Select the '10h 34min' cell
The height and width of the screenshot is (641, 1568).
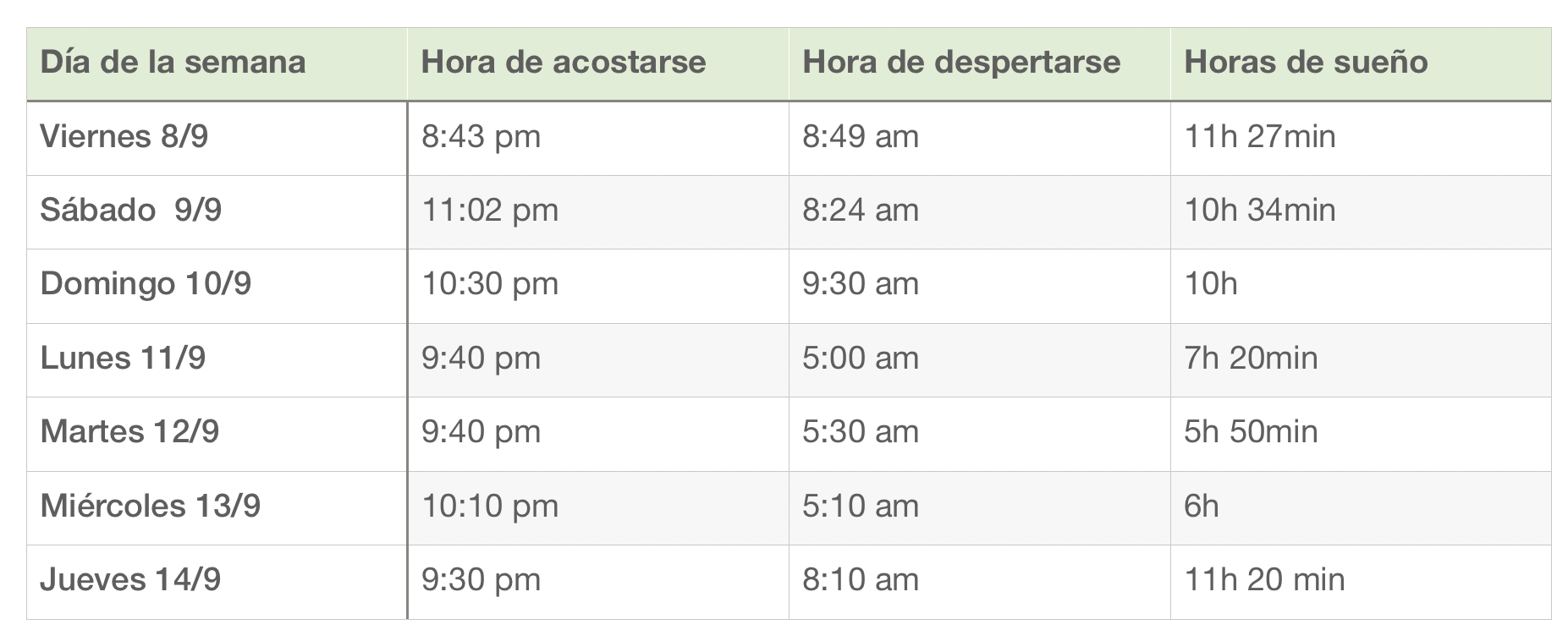tap(1259, 211)
